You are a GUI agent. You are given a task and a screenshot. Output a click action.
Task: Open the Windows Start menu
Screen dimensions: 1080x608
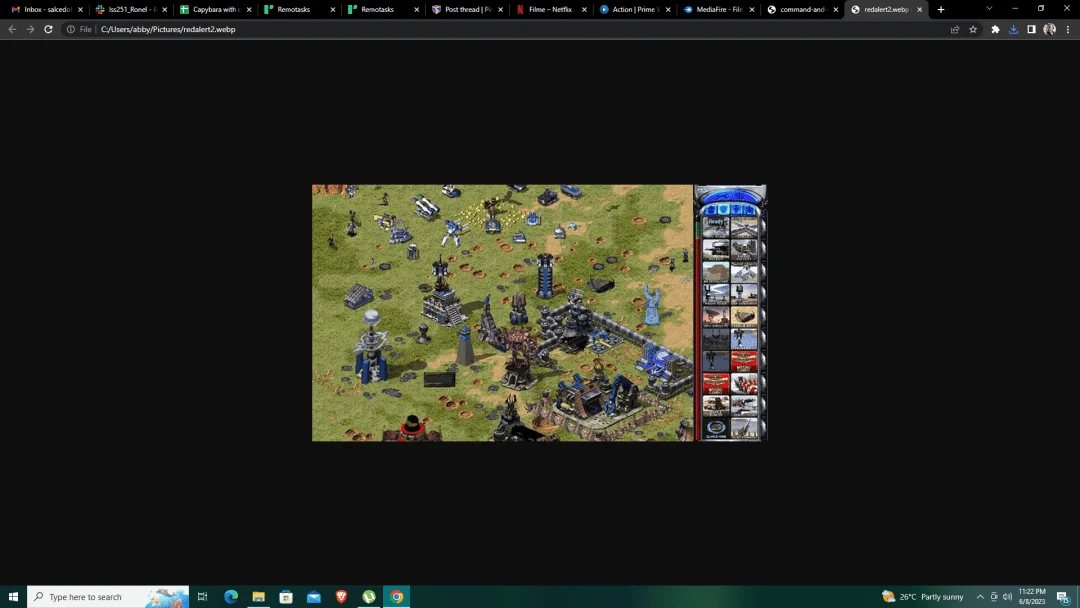[13, 596]
